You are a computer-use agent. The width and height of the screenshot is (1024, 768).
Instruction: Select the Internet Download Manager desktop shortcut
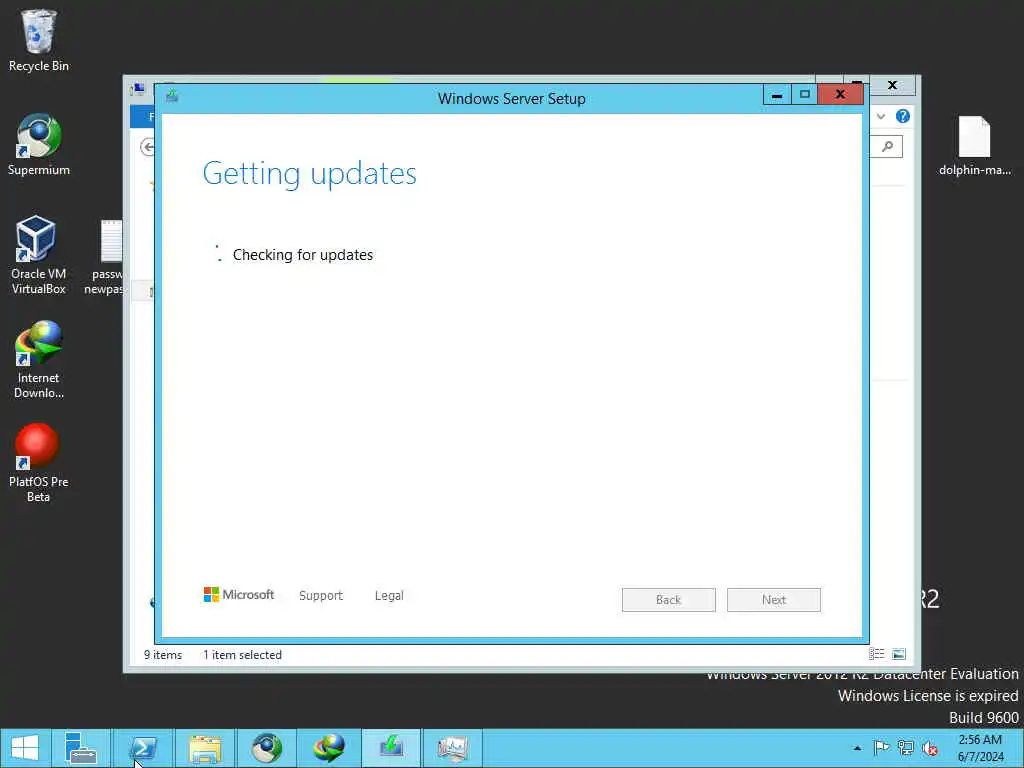click(x=39, y=359)
